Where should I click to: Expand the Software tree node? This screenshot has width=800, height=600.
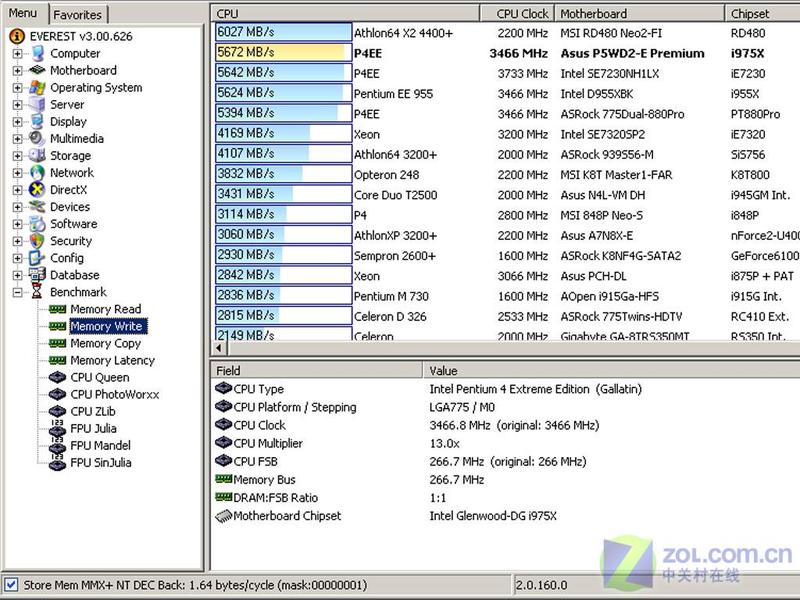17,224
